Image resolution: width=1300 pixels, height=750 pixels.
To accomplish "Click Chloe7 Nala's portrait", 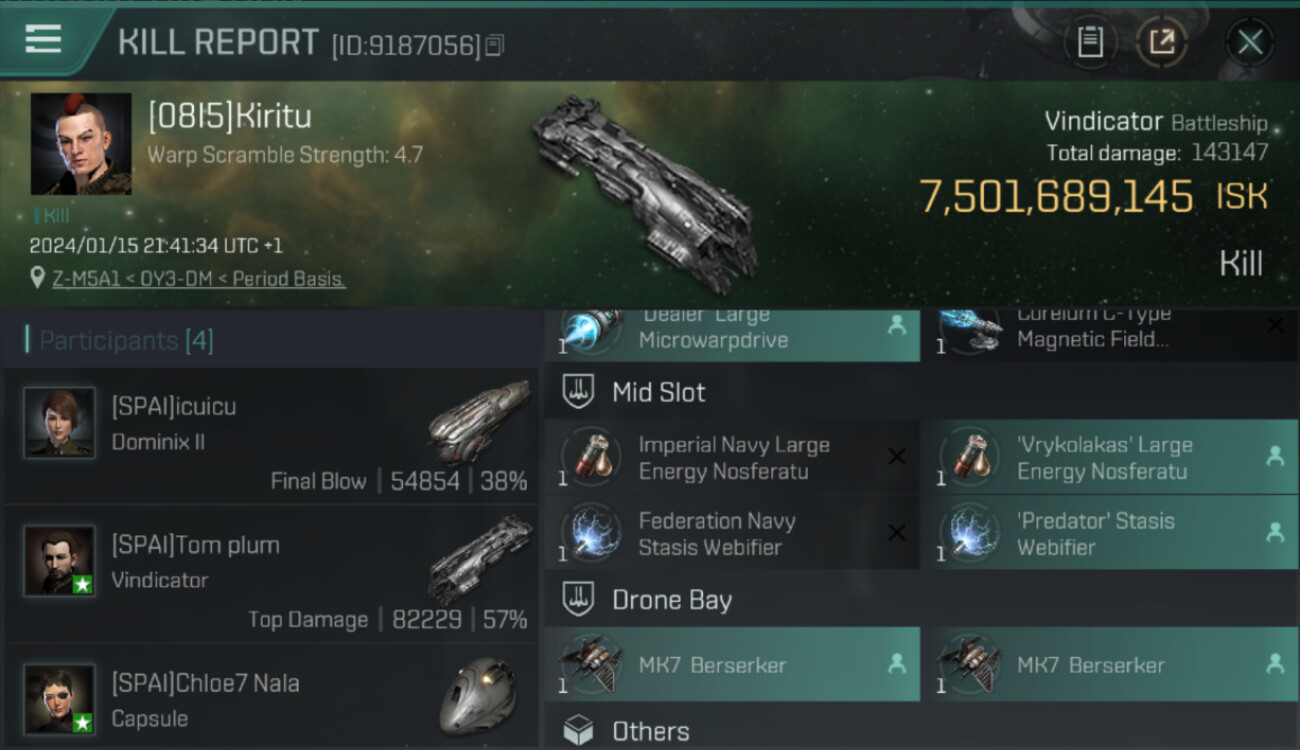I will (60, 699).
